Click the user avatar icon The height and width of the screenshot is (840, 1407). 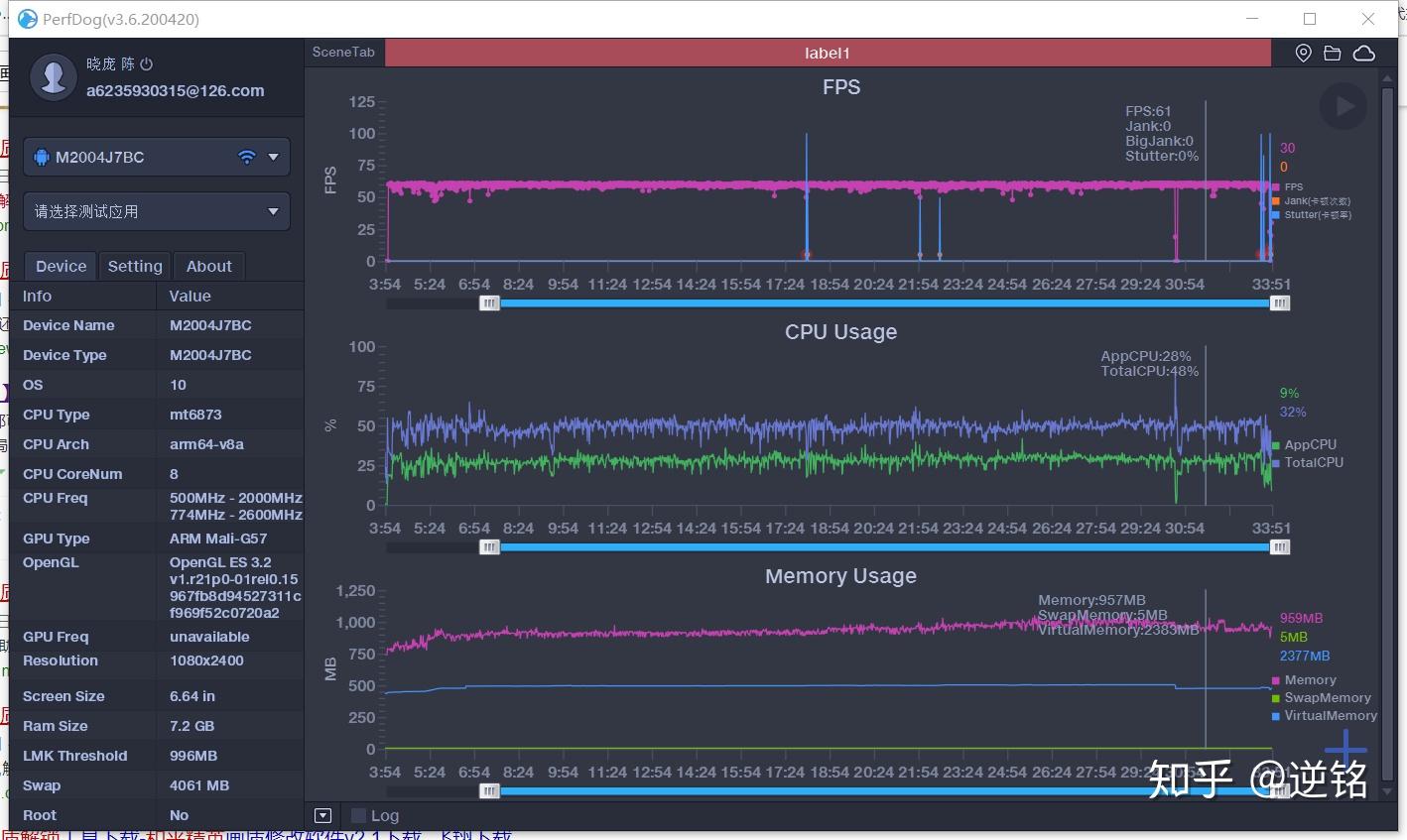[54, 77]
